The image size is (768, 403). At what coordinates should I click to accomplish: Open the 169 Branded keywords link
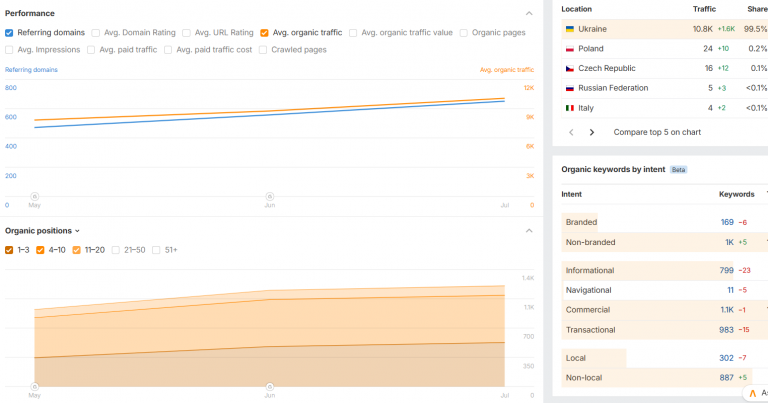tap(727, 222)
